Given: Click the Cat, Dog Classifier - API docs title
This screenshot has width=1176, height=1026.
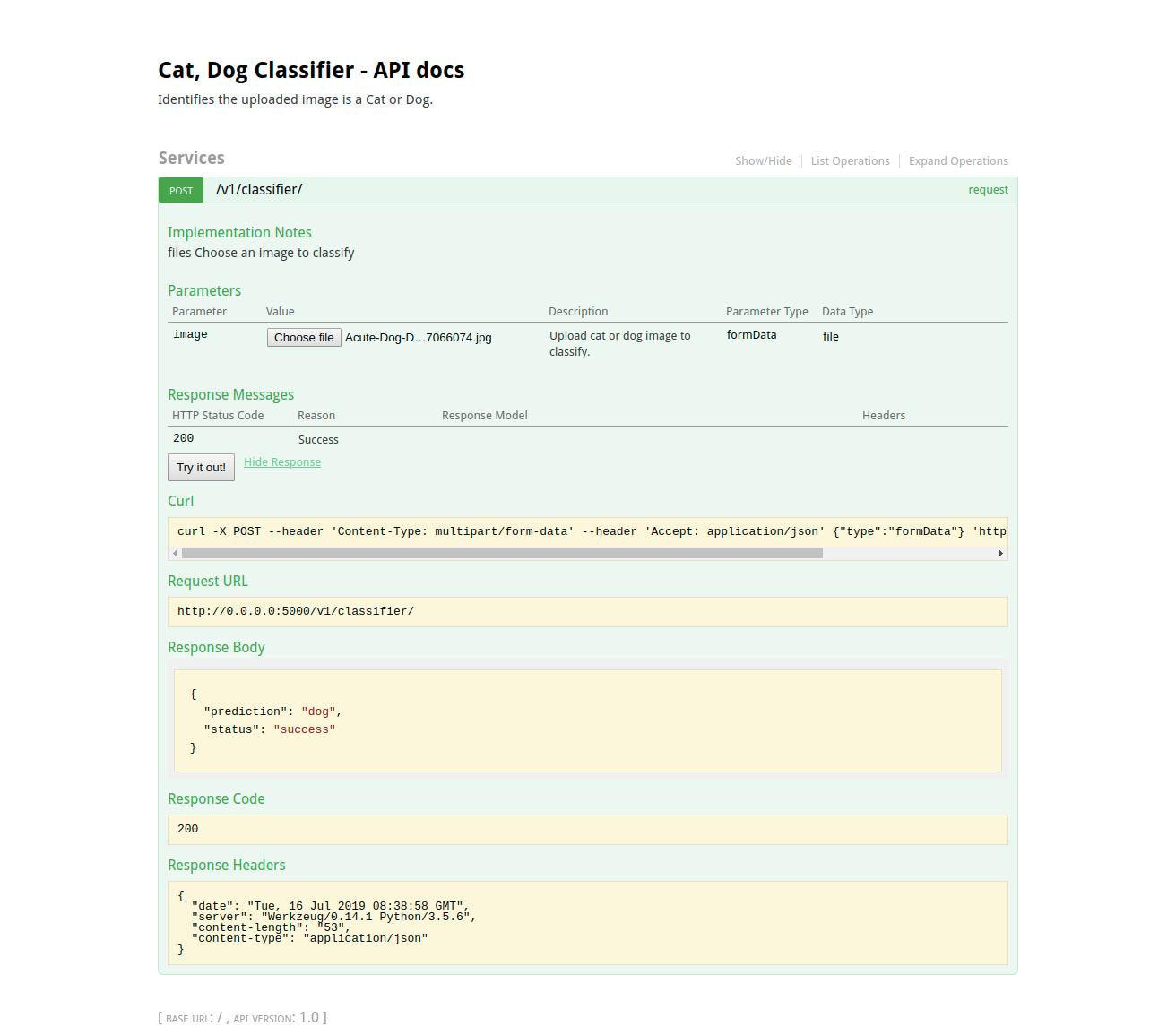Looking at the screenshot, I should tap(311, 70).
